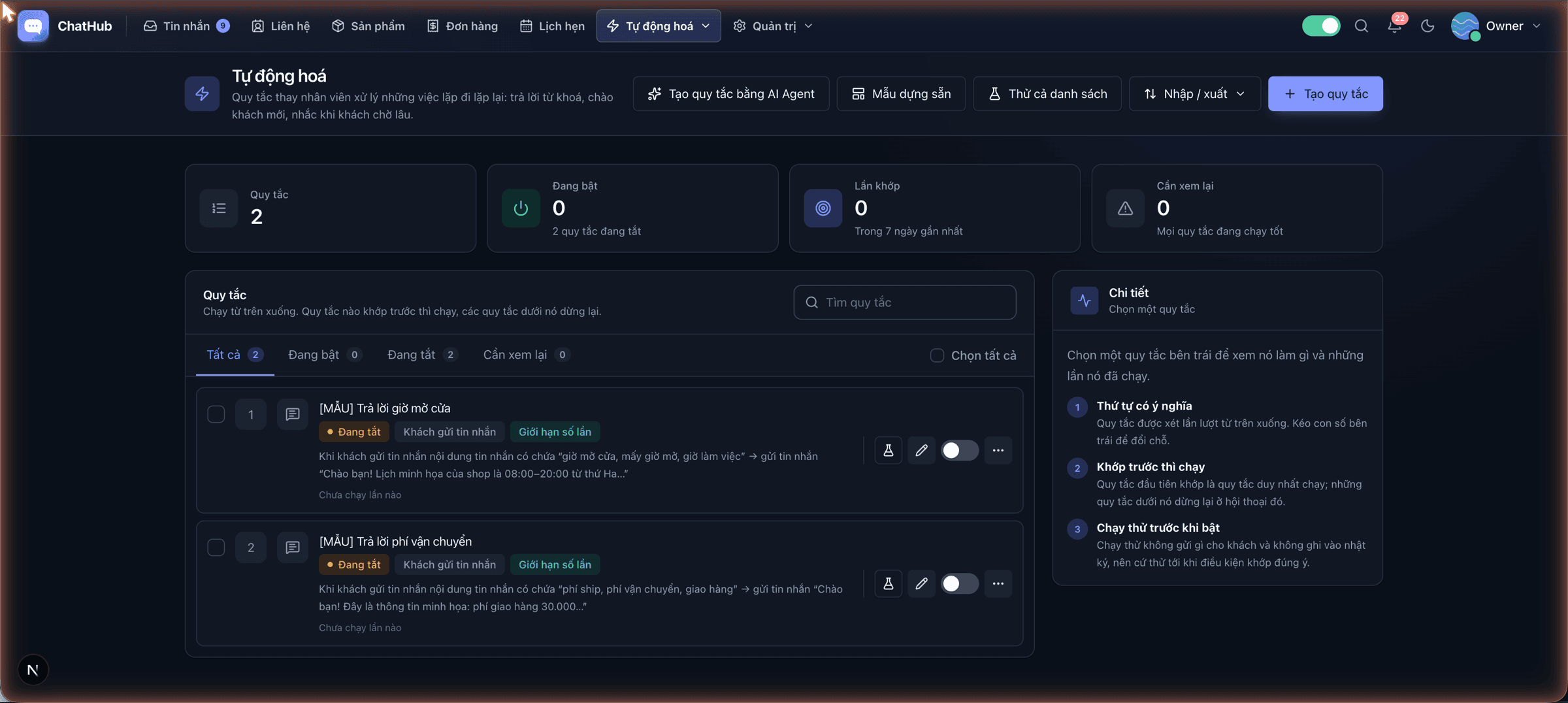Focus the Tìm quy tắc search field
This screenshot has height=703, width=1568.
[904, 302]
